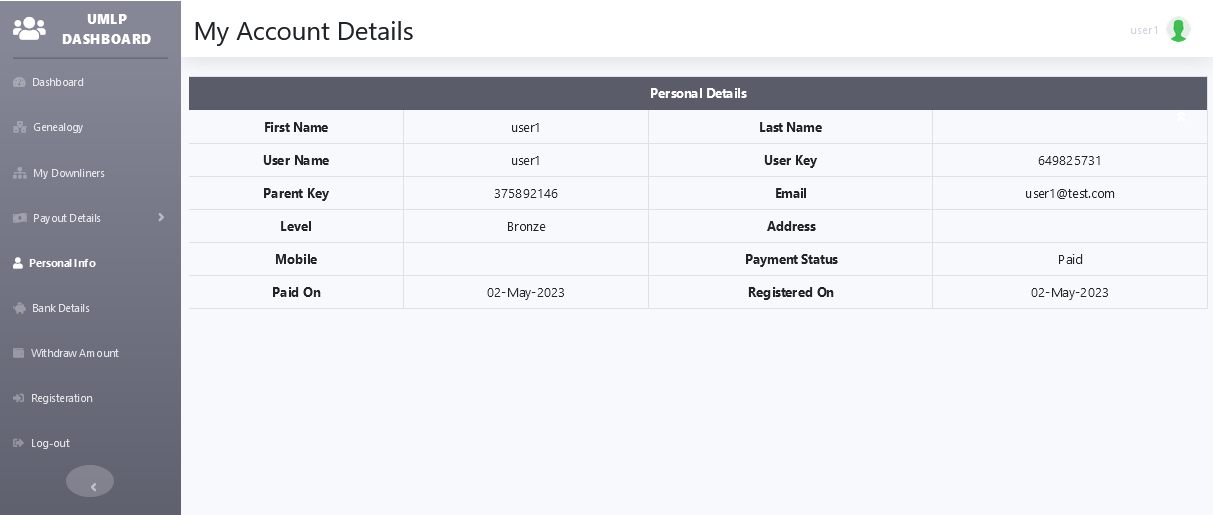Go to My Downliners page

[x=68, y=173]
